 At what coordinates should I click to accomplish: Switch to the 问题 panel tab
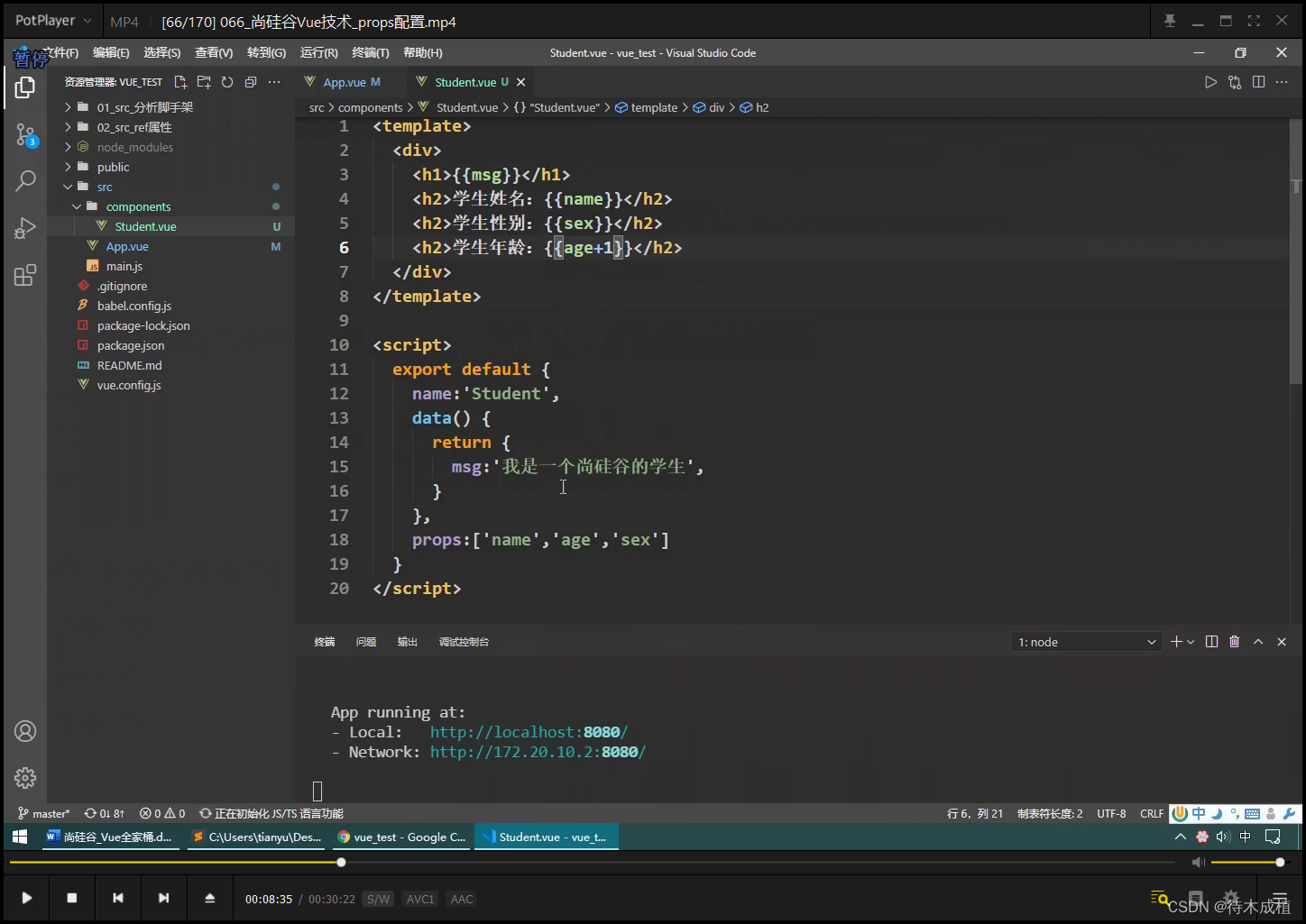click(x=366, y=642)
